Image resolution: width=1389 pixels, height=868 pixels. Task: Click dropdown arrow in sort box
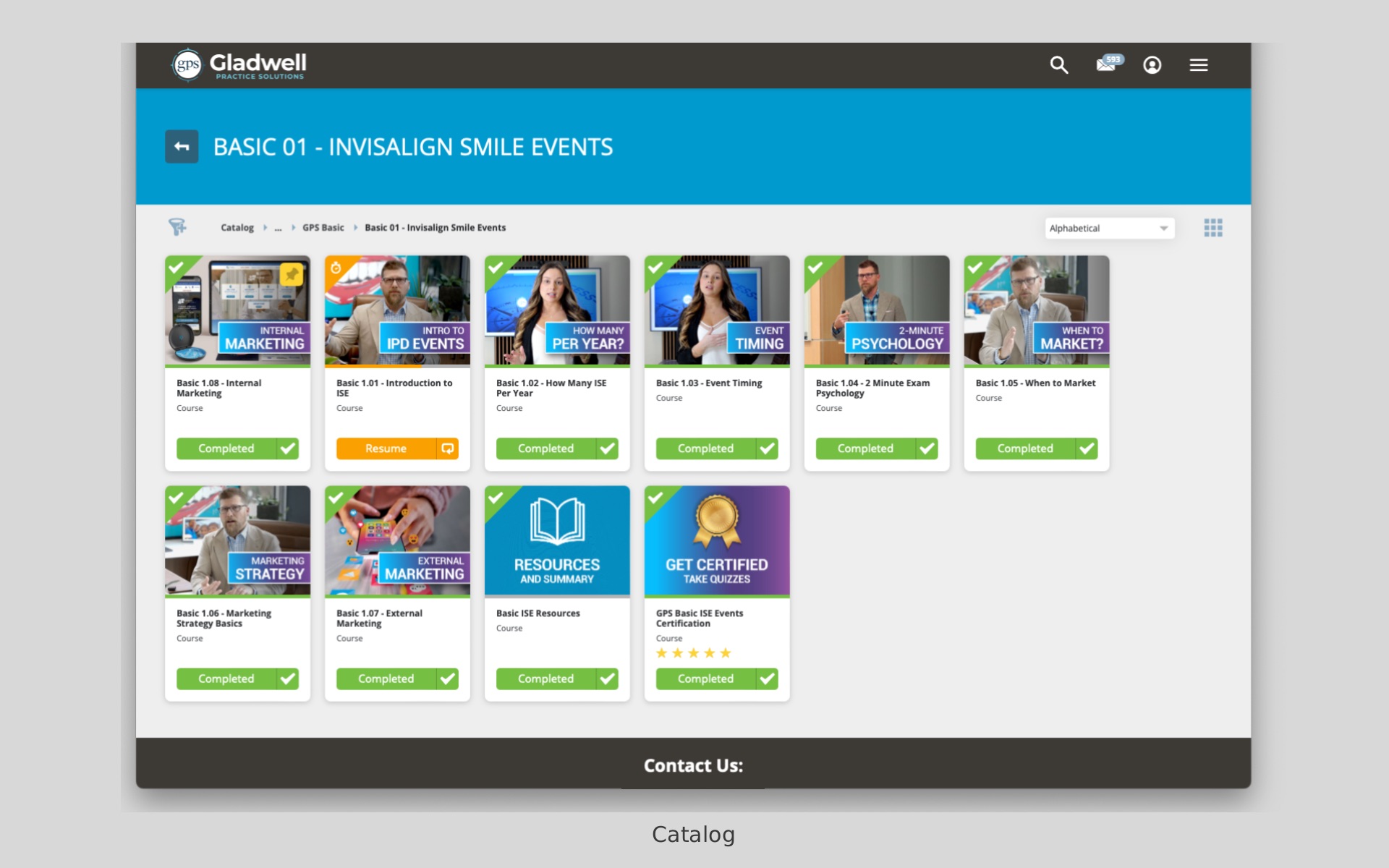coord(1163,229)
